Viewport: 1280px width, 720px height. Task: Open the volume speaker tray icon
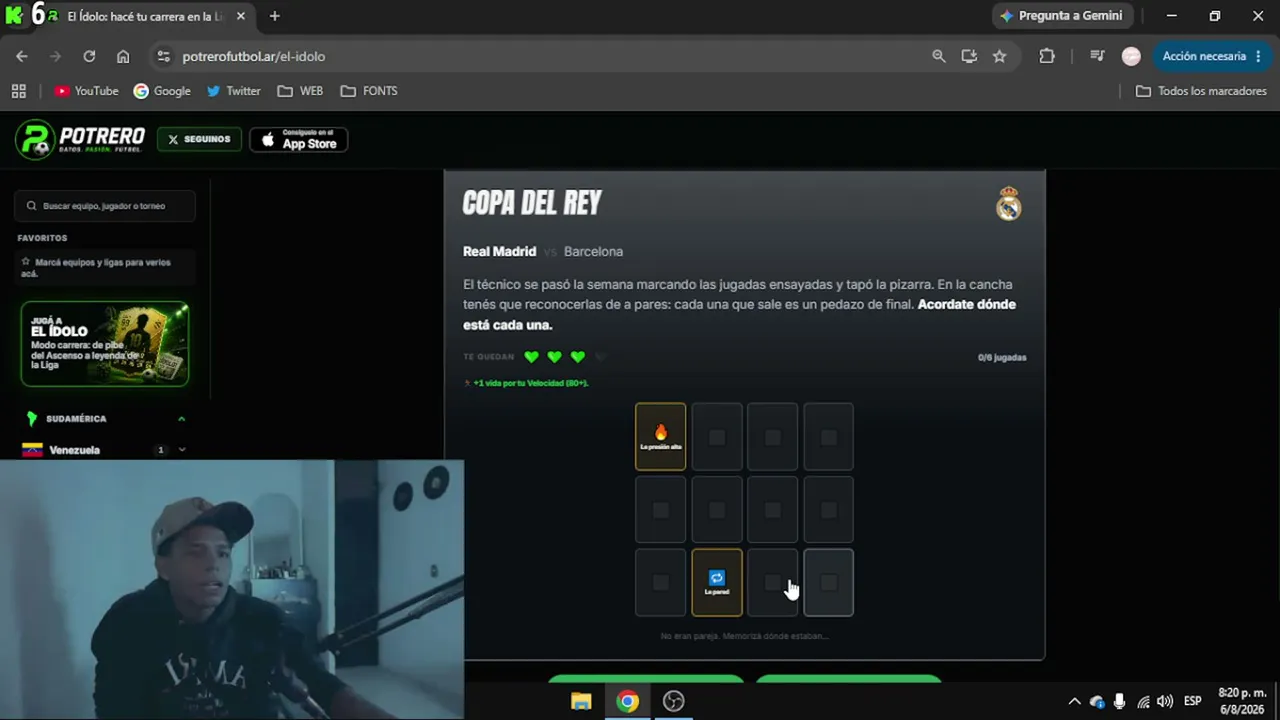(1165, 701)
